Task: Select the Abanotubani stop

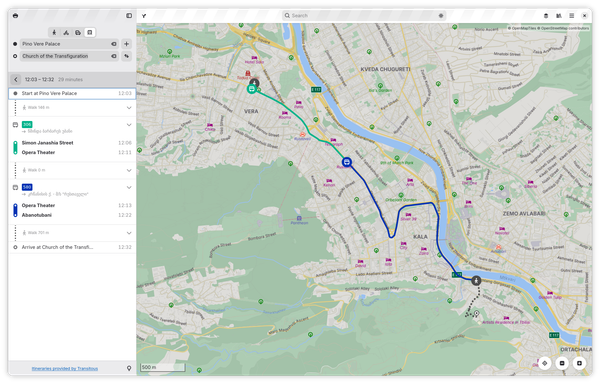Action: (37, 215)
